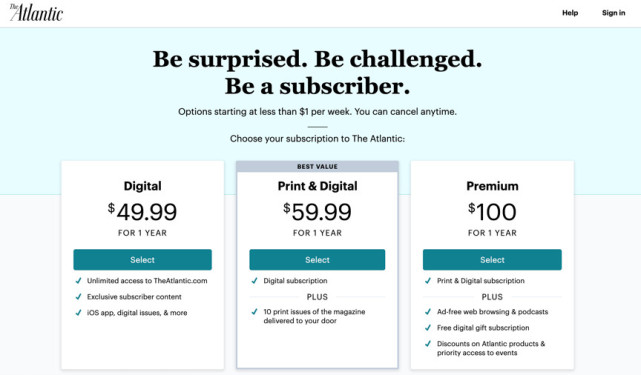Click checkmark beside Free digital gift subscription
Image resolution: width=641 pixels, height=375 pixels.
[x=428, y=328]
